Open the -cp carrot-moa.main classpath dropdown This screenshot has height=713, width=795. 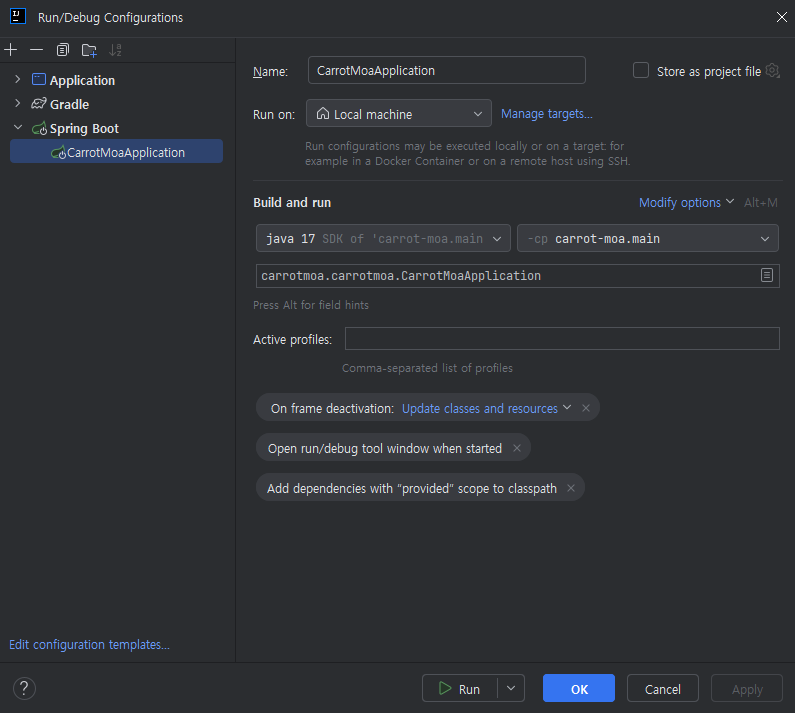pos(647,238)
